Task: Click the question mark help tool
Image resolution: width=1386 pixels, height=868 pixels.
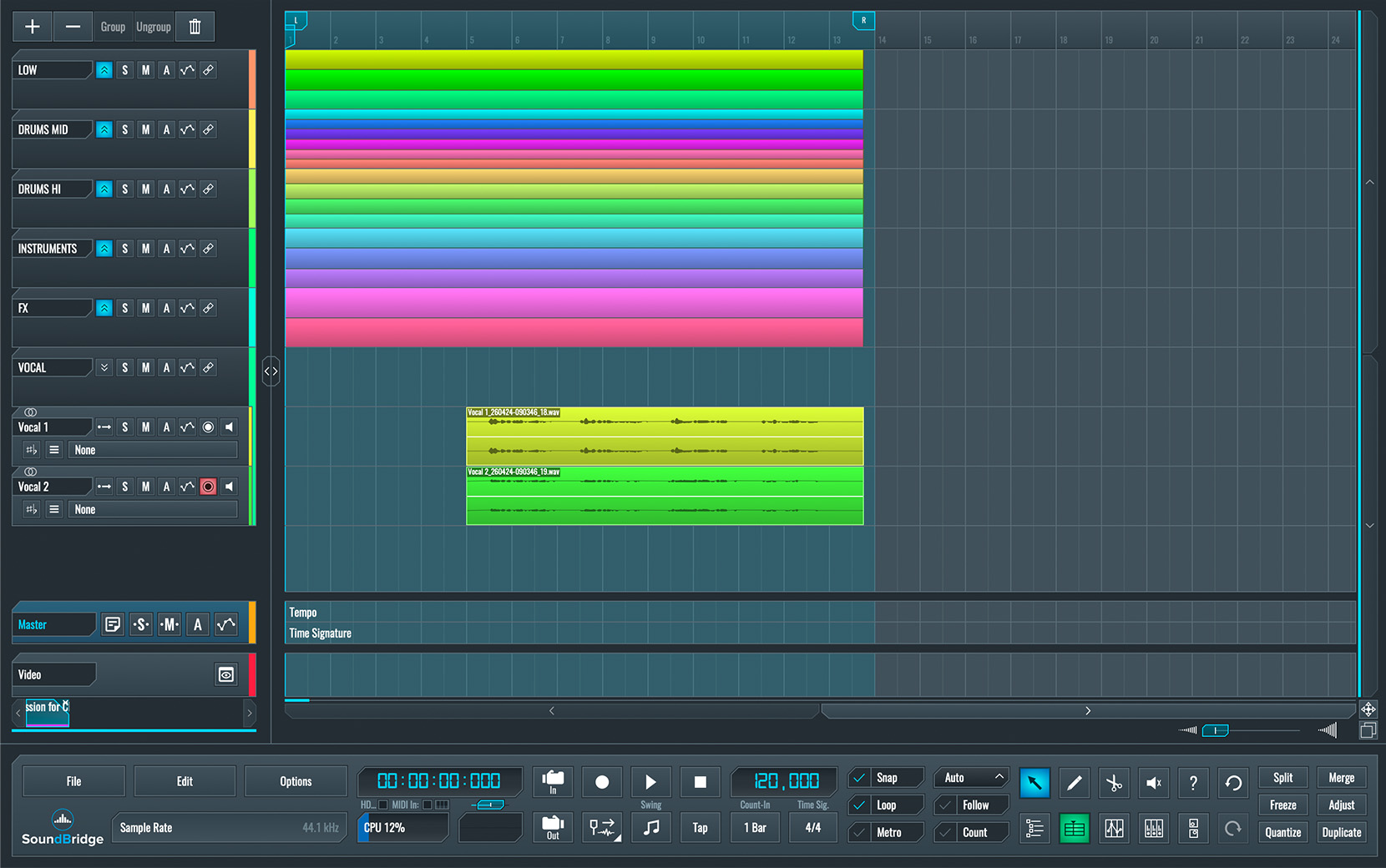Action: coord(1193,783)
